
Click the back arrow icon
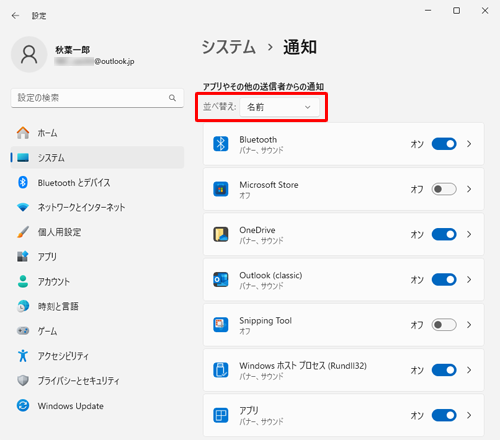(15, 16)
